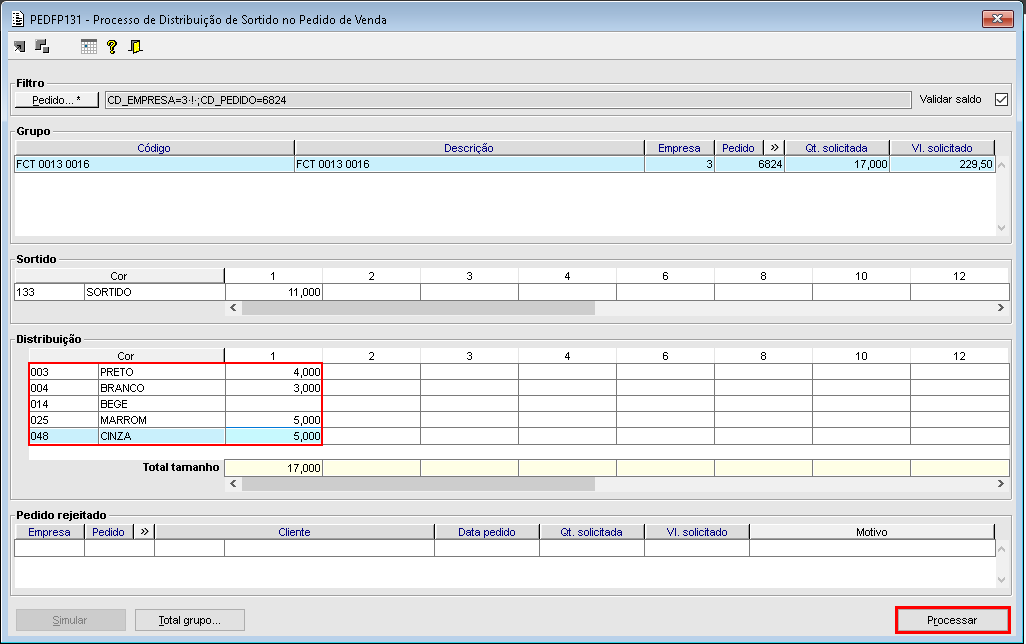1026x644 pixels.
Task: Click the 11,000 cell in Sortido size 1
Action: pyautogui.click(x=274, y=292)
